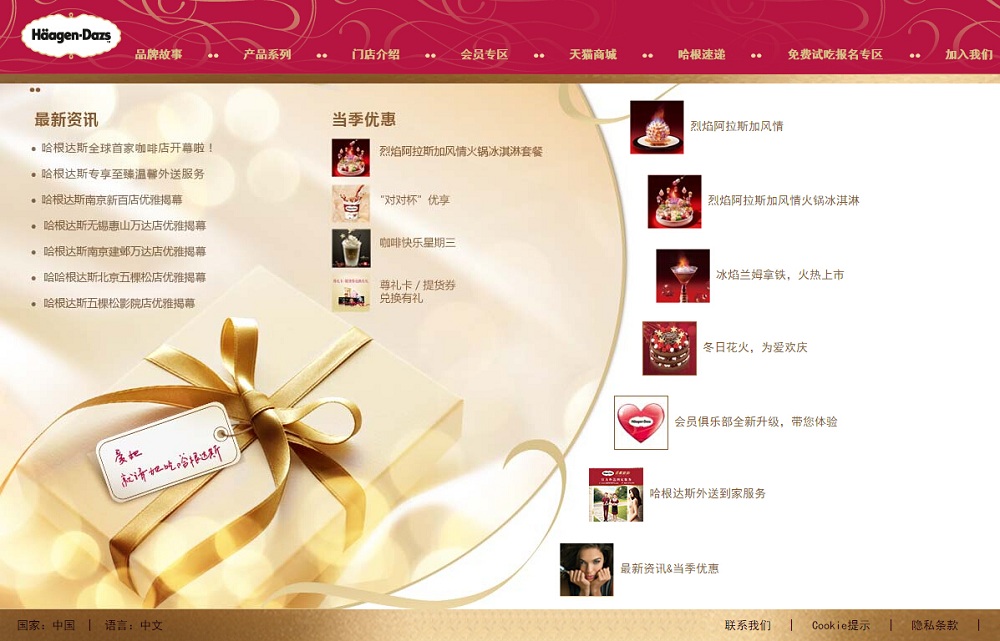Click the flaming cake thumbnail for 烈焰阿拉斯加风情

[x=657, y=127]
